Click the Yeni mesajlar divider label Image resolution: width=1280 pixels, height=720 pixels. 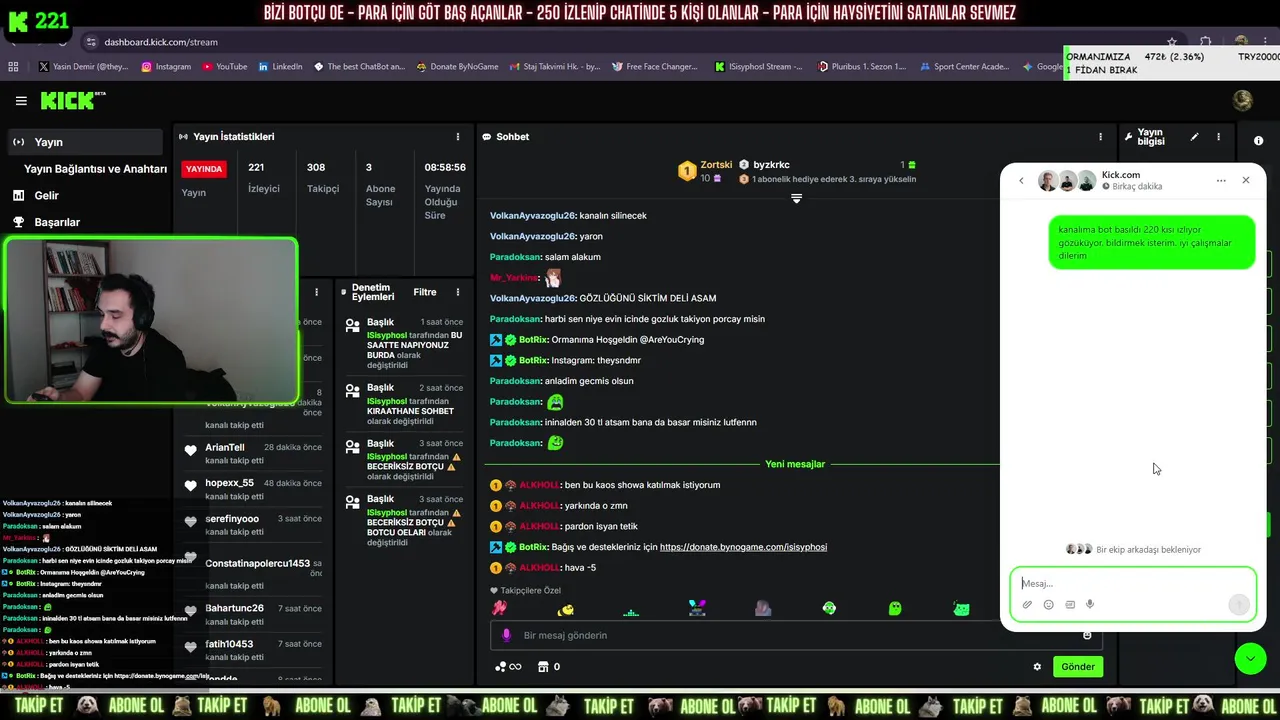[795, 464]
